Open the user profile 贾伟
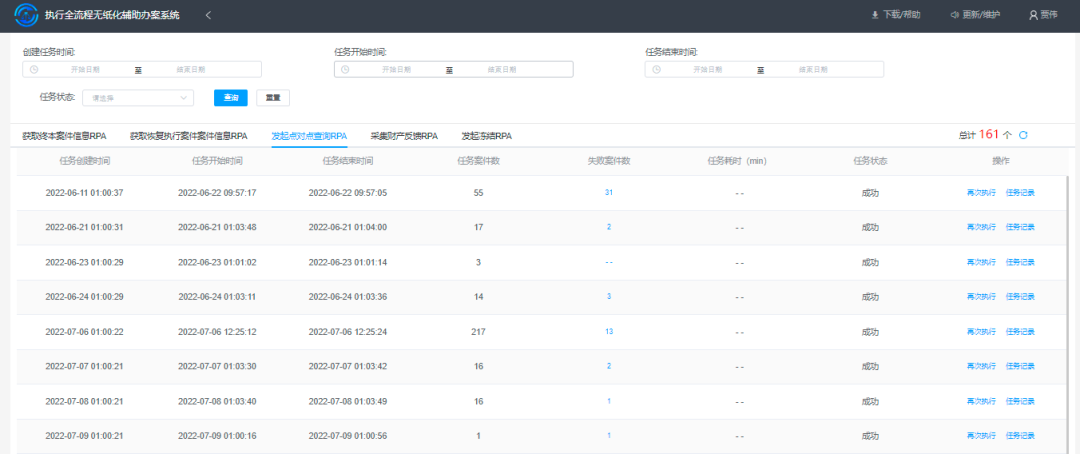This screenshot has width=1080, height=454. 1043,14
